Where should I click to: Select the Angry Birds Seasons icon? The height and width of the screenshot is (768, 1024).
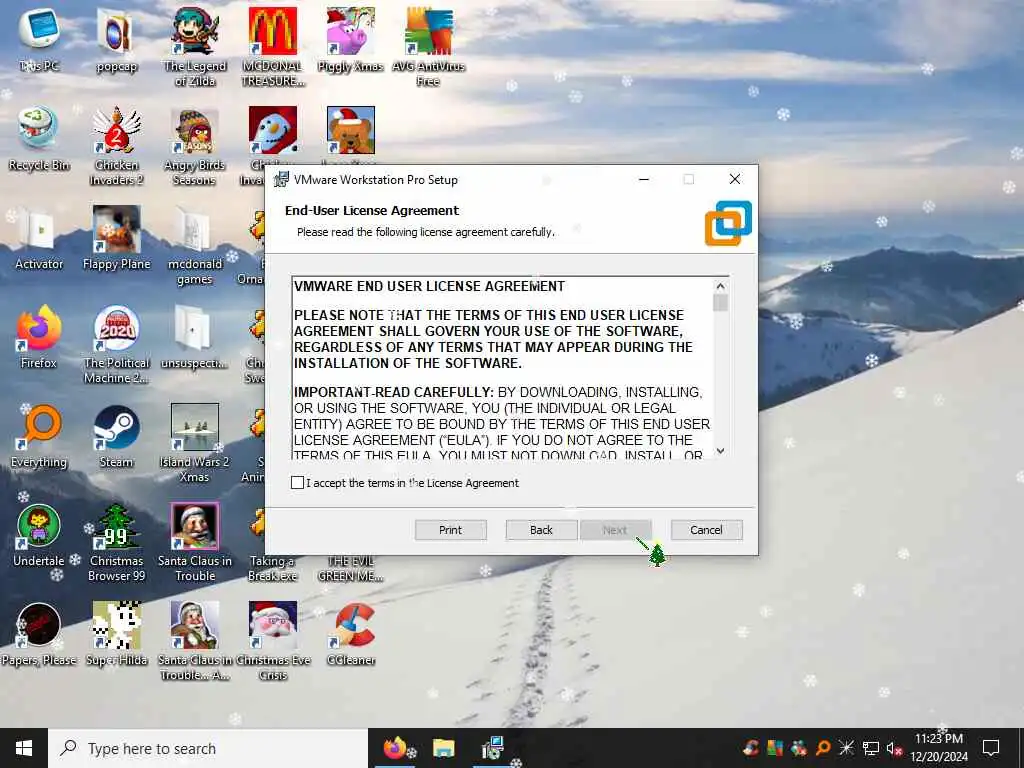(195, 146)
